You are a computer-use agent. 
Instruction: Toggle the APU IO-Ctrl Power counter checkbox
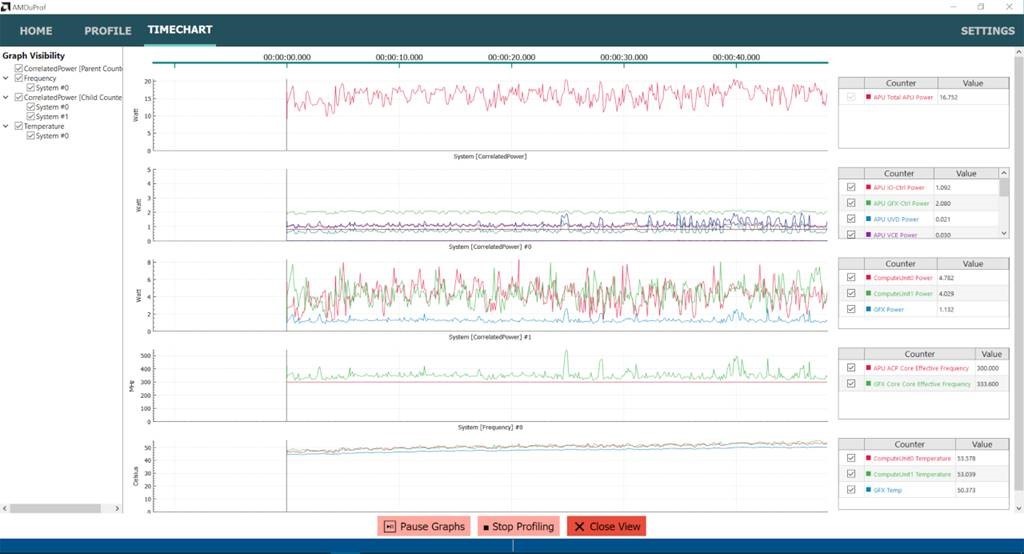[x=851, y=187]
